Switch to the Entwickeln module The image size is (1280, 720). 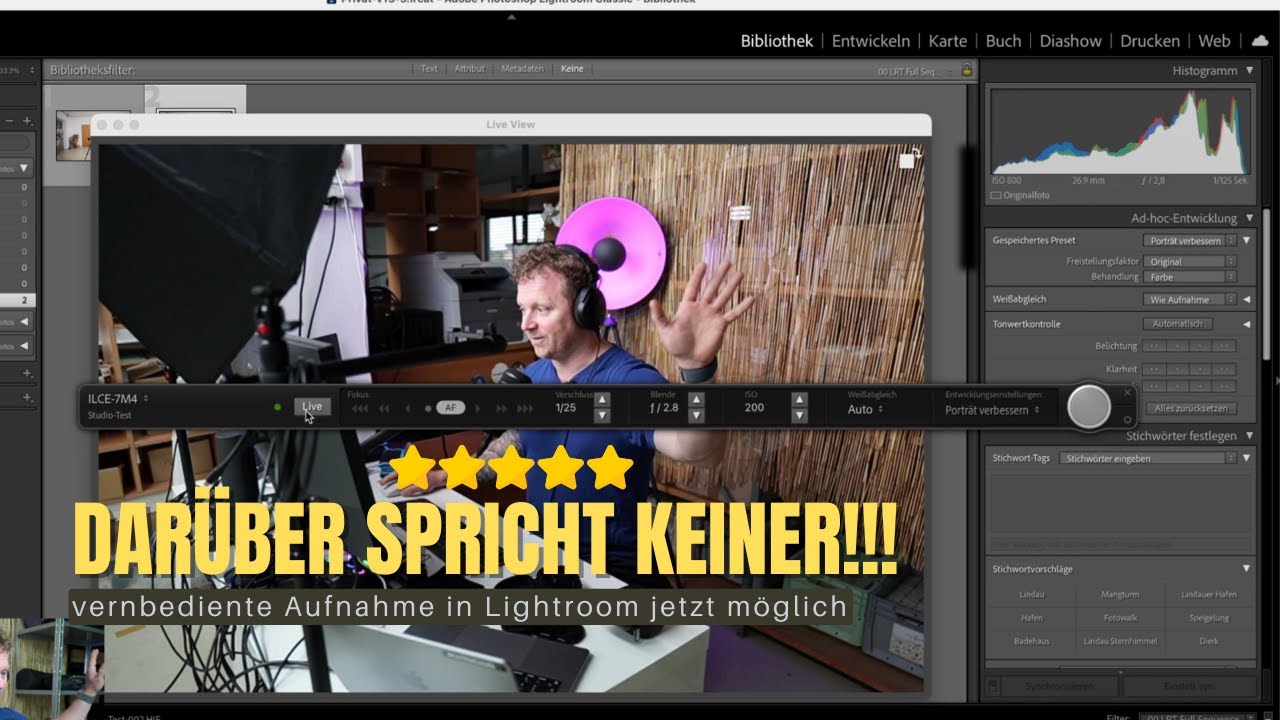click(x=871, y=41)
